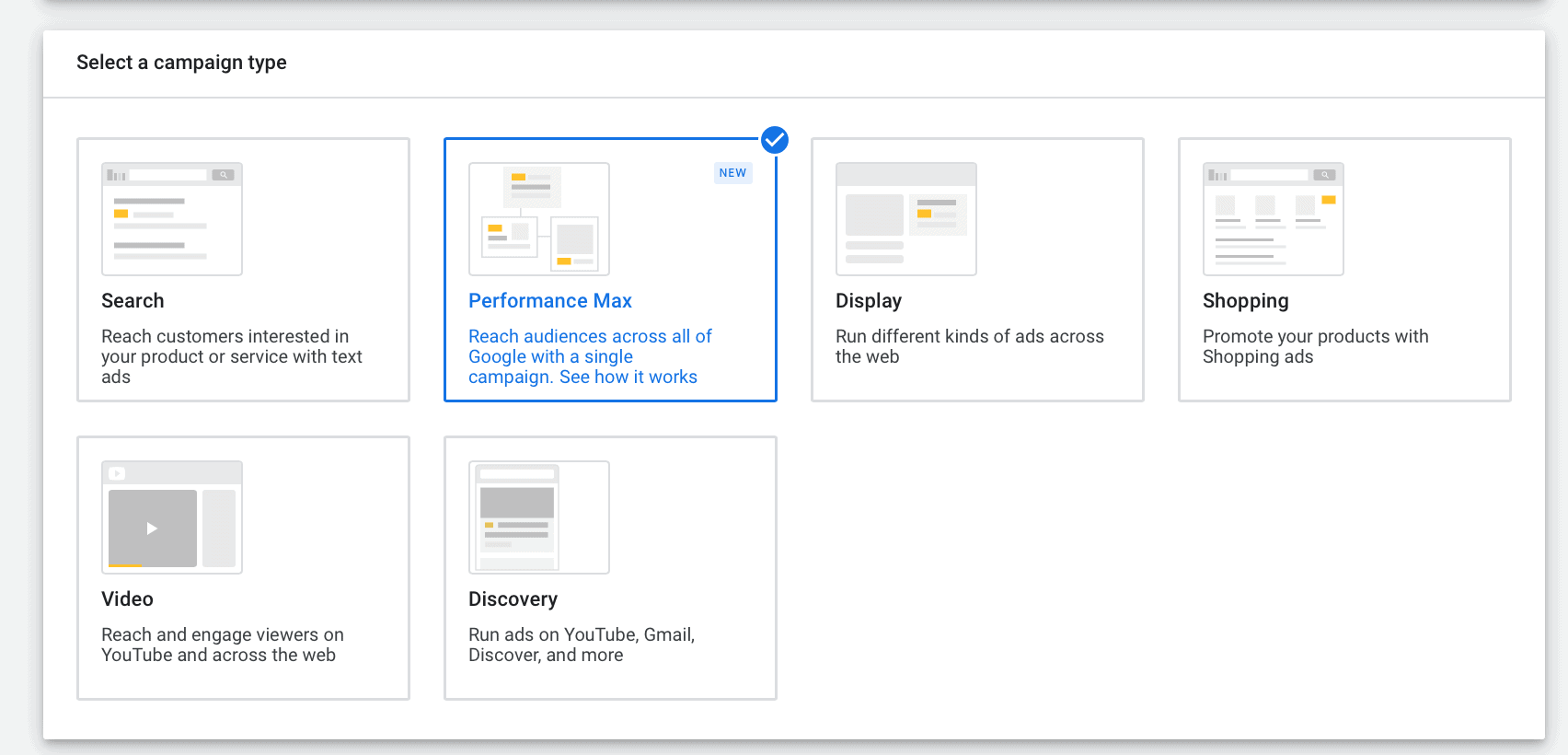1568x755 pixels.
Task: Click 'Promote your products with Shopping ads' text
Action: pyautogui.click(x=1316, y=346)
